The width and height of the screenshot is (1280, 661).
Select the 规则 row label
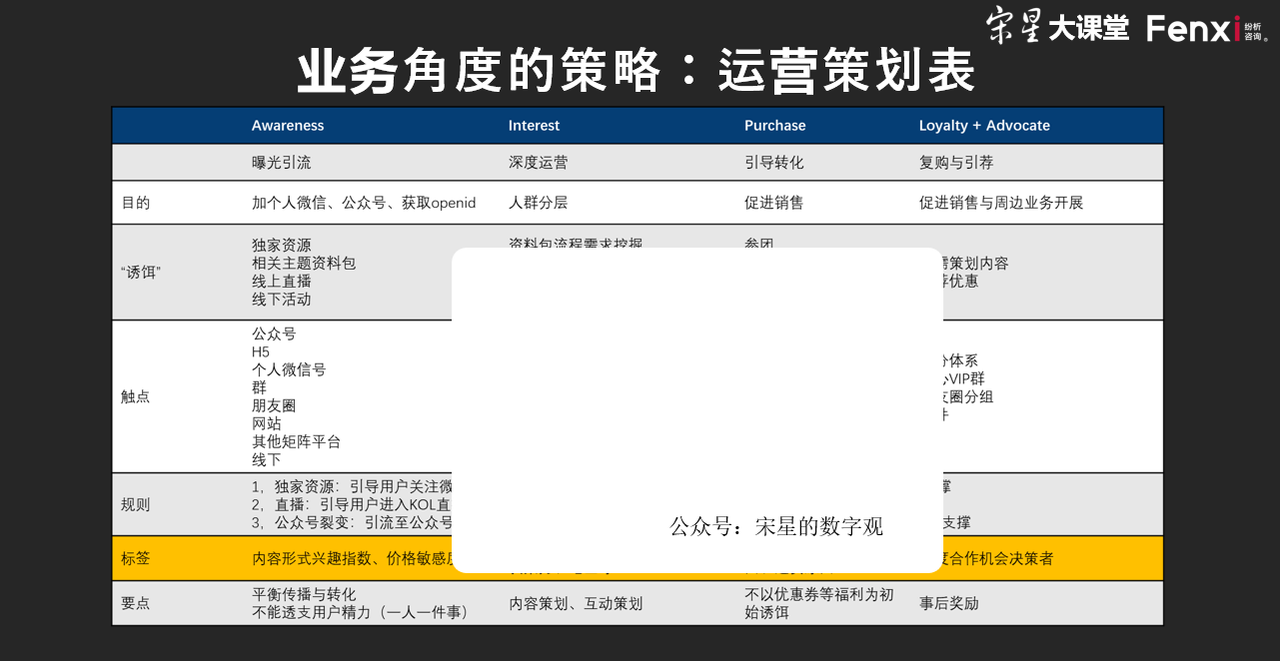[x=135, y=505]
